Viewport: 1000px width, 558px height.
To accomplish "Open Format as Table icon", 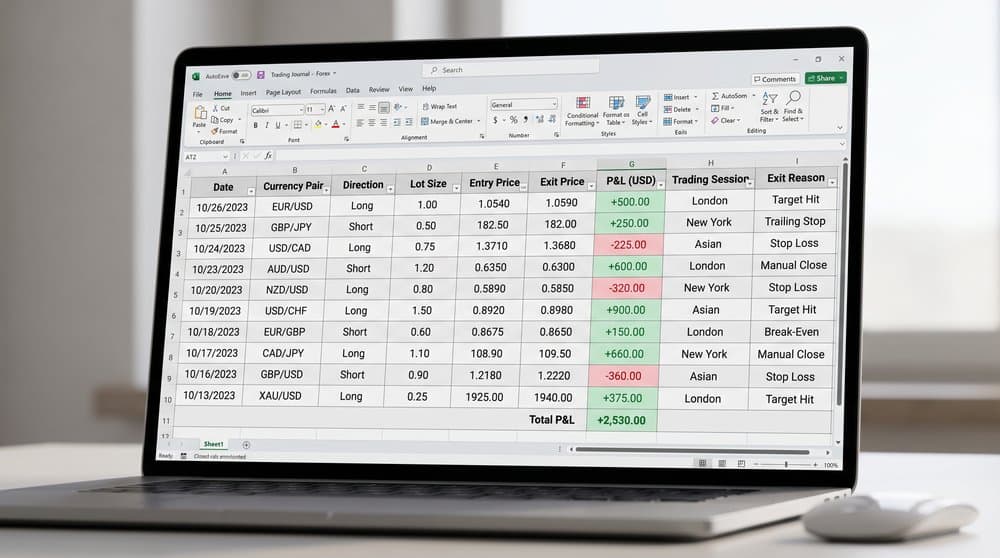I will (x=616, y=103).
